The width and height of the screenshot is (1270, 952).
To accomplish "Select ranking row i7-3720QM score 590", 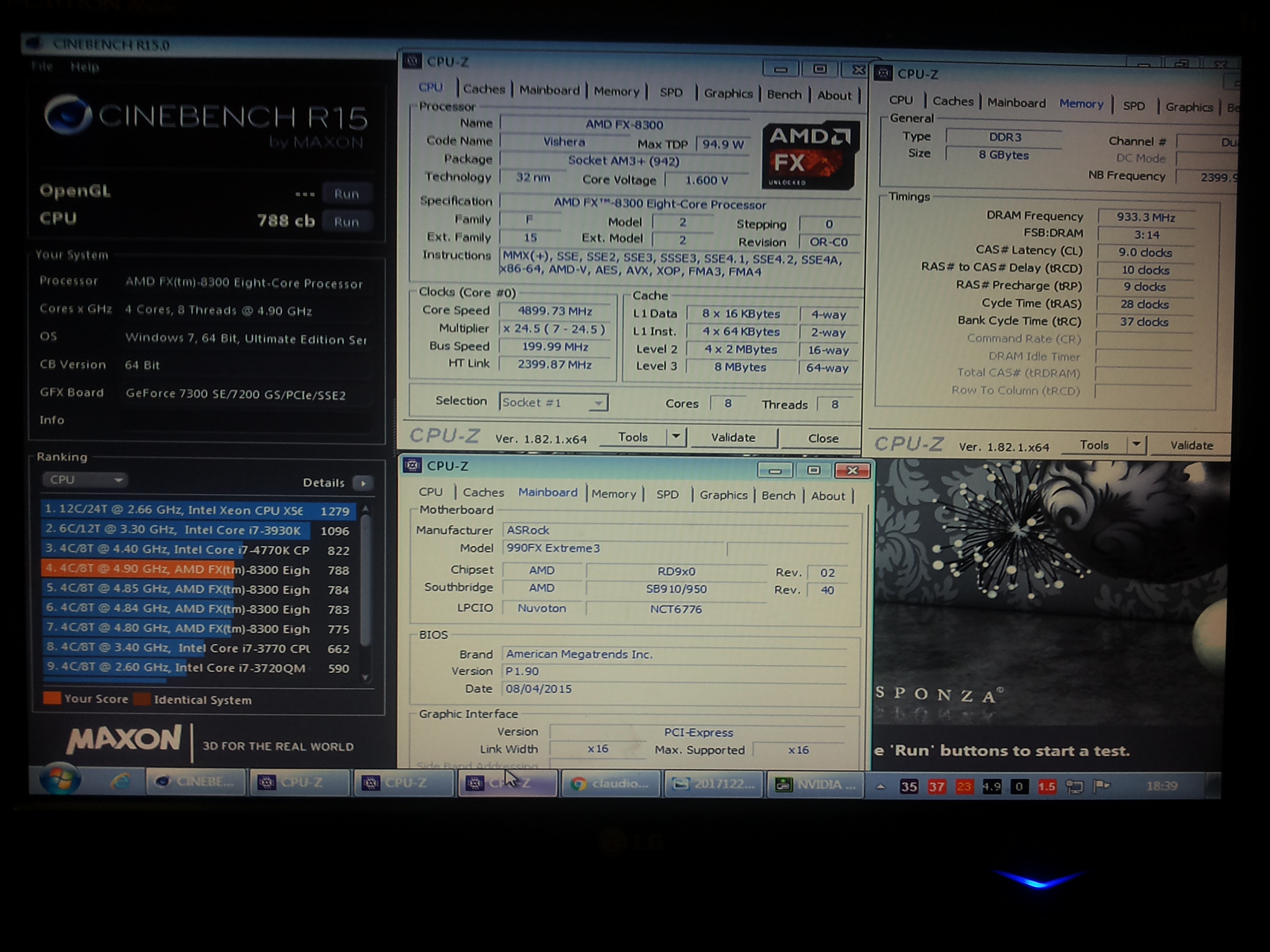I will [198, 668].
